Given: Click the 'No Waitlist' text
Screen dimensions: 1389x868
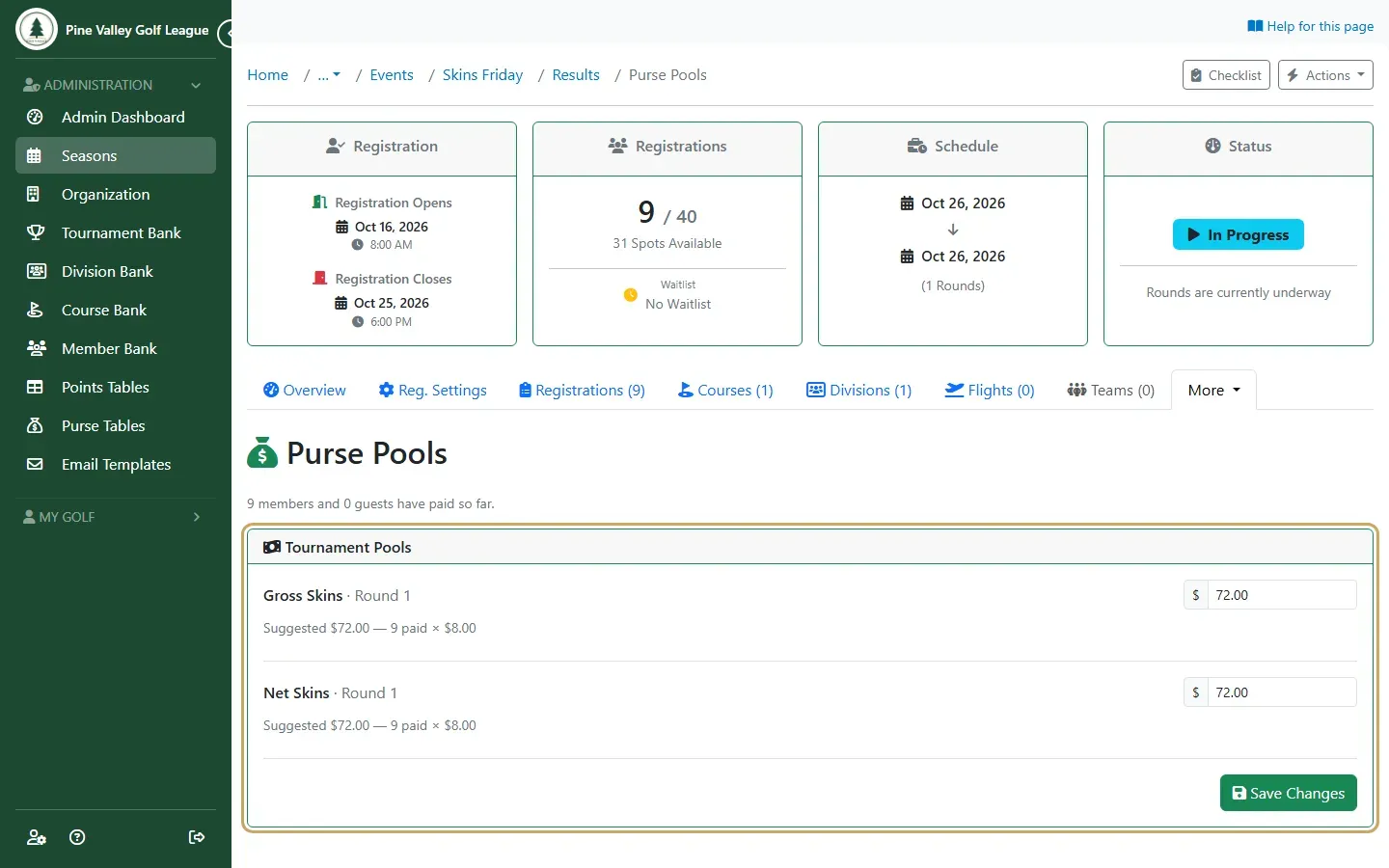Looking at the screenshot, I should (678, 304).
